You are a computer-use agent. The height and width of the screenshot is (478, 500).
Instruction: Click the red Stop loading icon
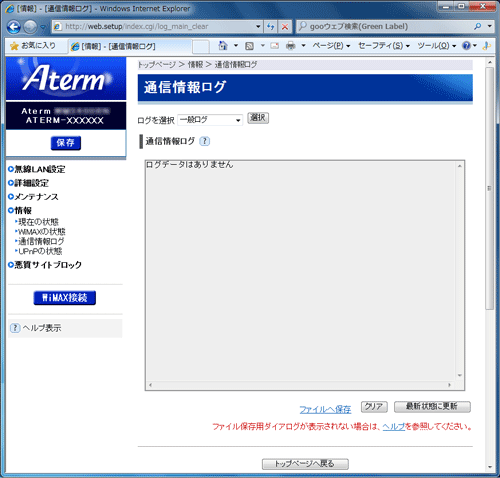click(285, 27)
